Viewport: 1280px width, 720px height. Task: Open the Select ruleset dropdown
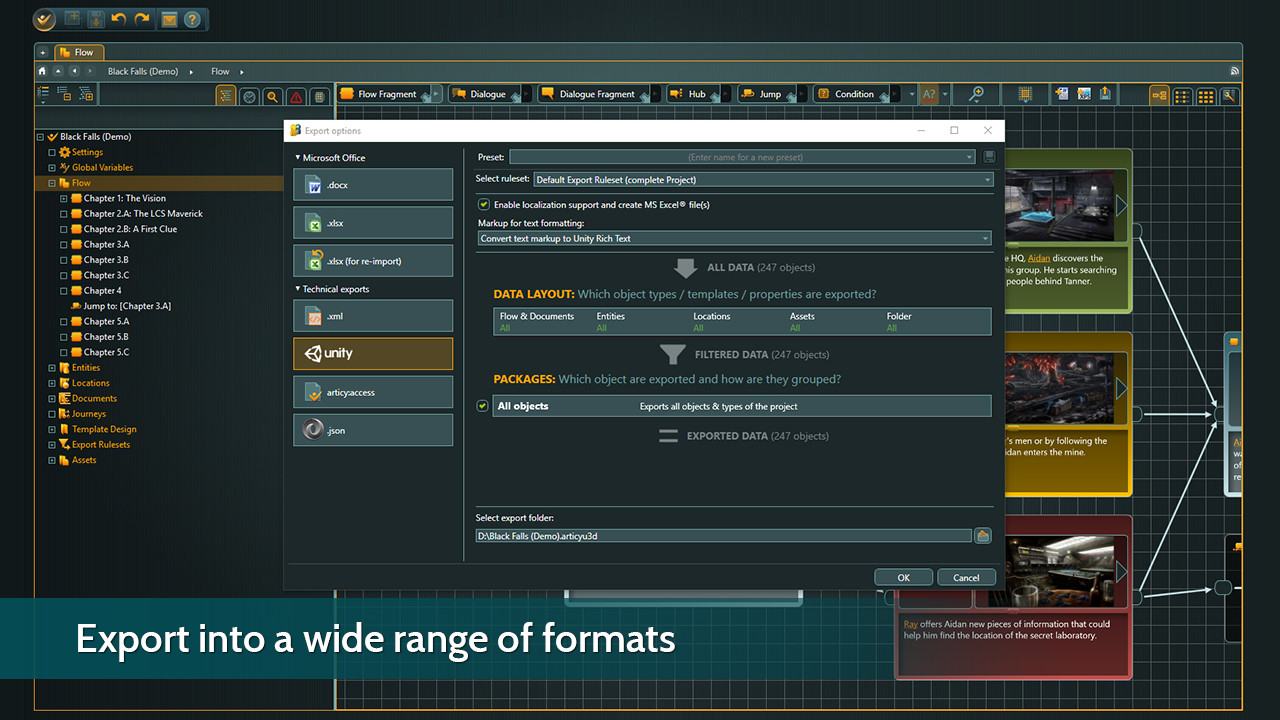click(762, 180)
